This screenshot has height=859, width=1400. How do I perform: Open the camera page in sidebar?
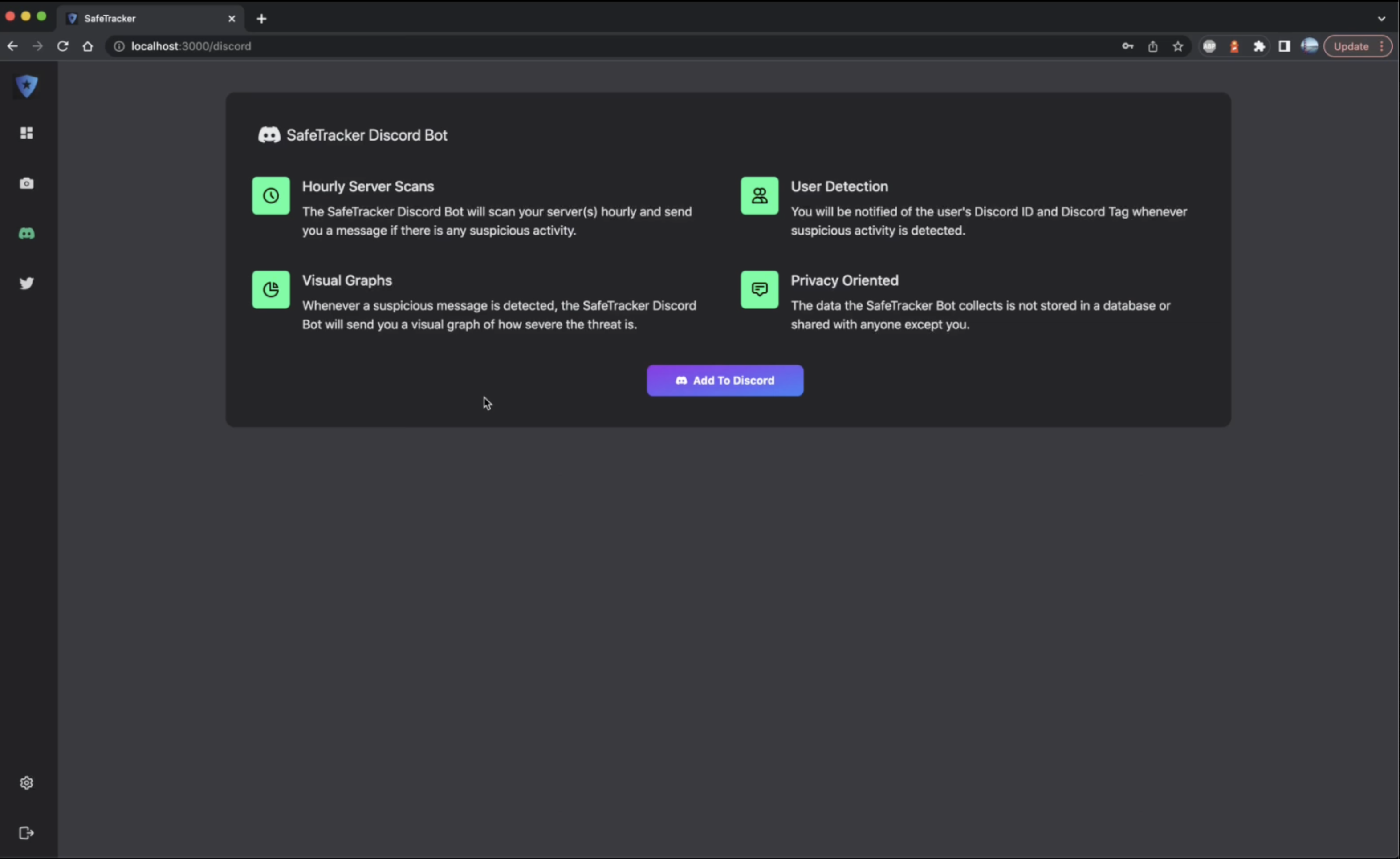coord(26,183)
